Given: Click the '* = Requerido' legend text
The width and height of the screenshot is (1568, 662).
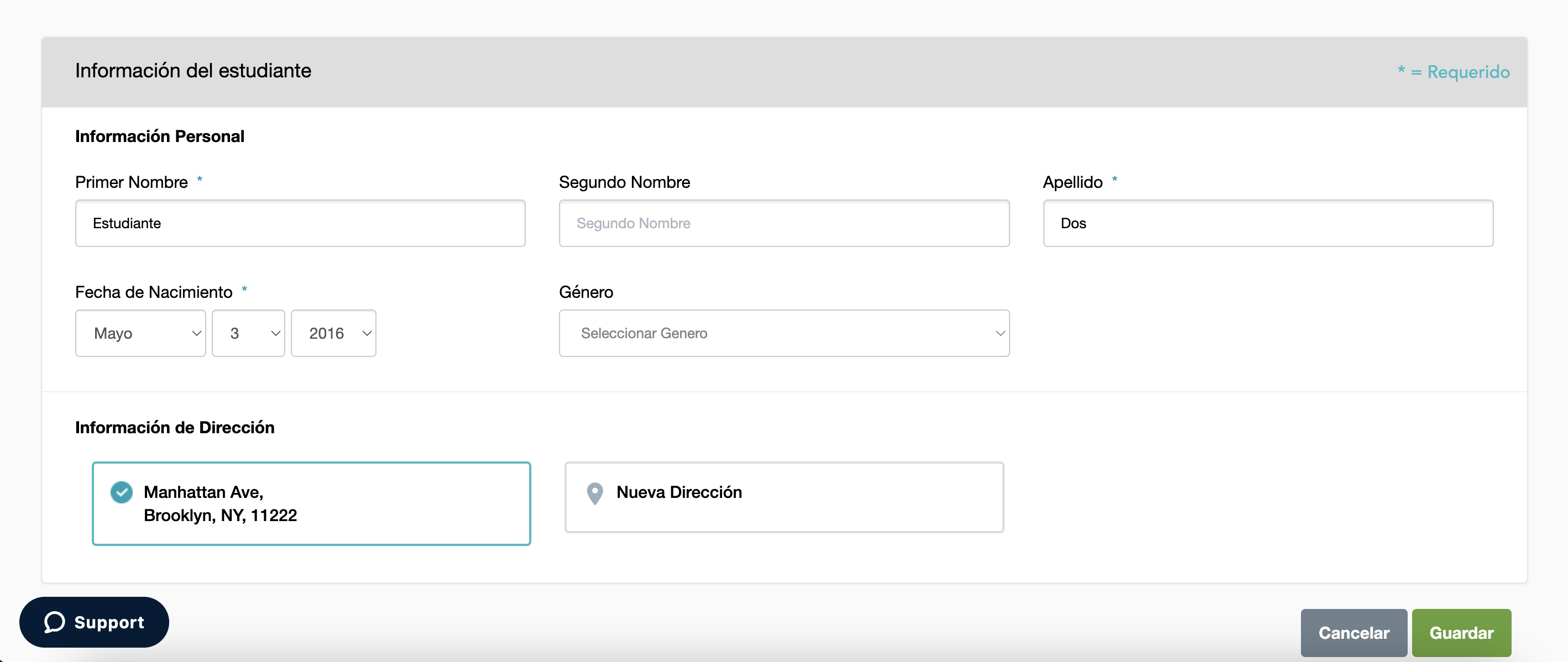Looking at the screenshot, I should pos(1454,72).
